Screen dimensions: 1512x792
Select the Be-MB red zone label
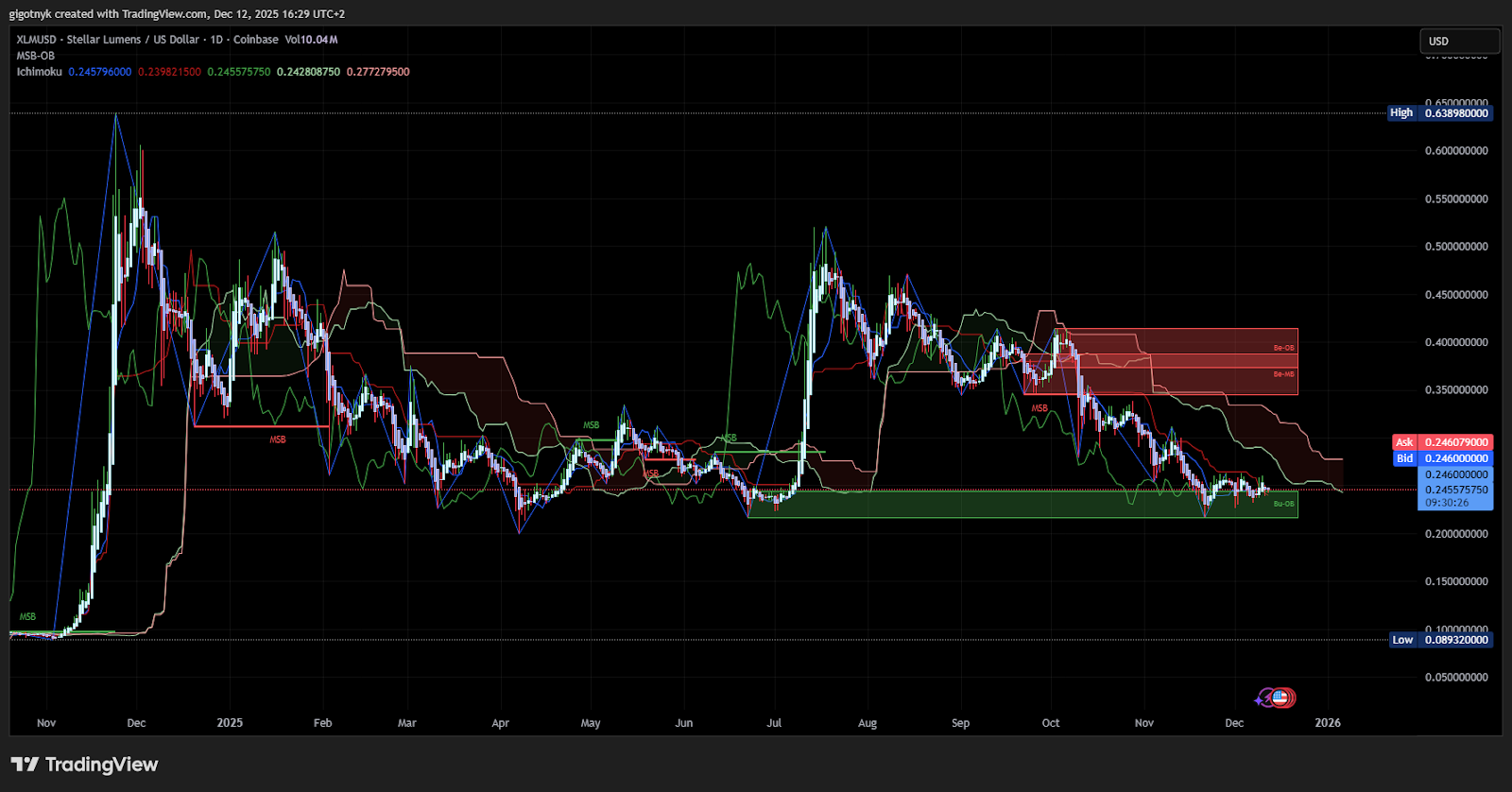[1283, 374]
